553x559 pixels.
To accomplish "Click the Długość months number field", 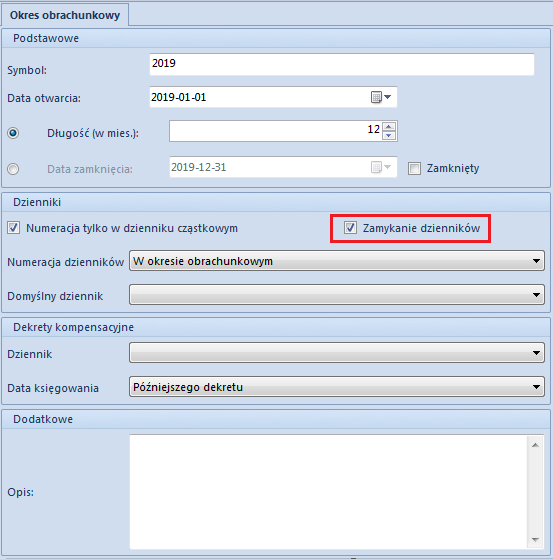I will [x=276, y=131].
